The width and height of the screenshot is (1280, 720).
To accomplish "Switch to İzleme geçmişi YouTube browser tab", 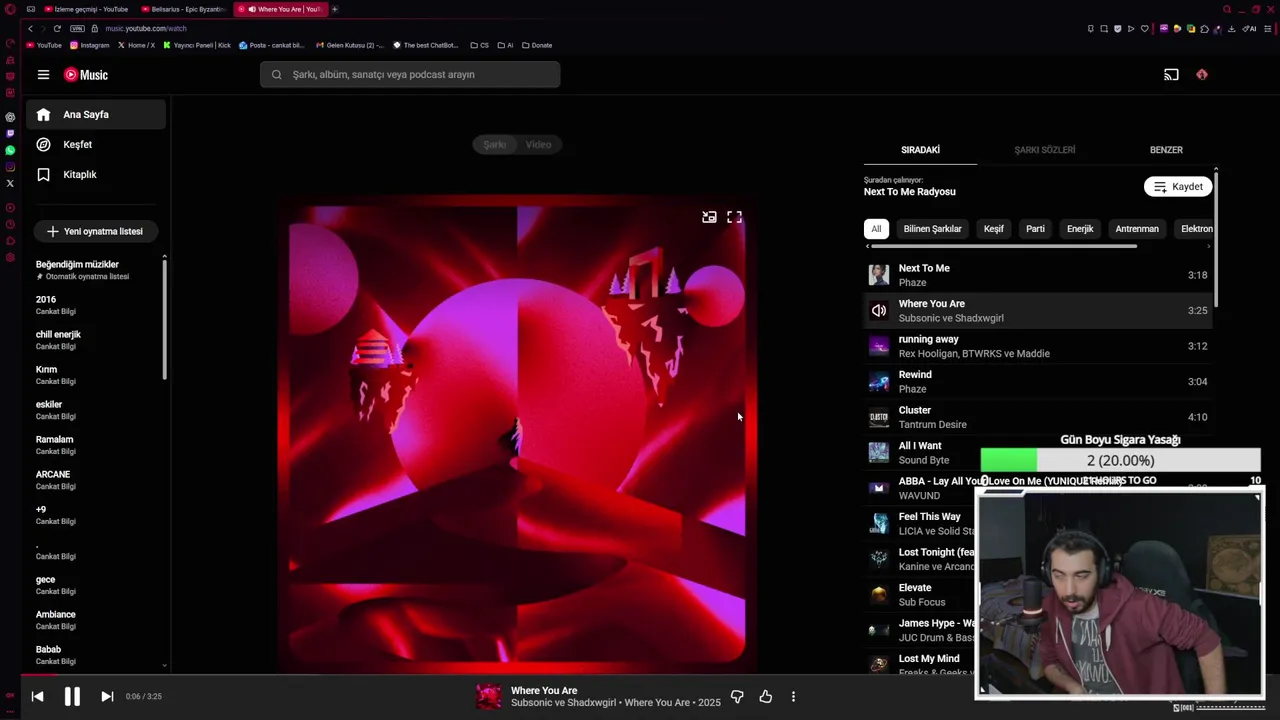I will point(85,9).
